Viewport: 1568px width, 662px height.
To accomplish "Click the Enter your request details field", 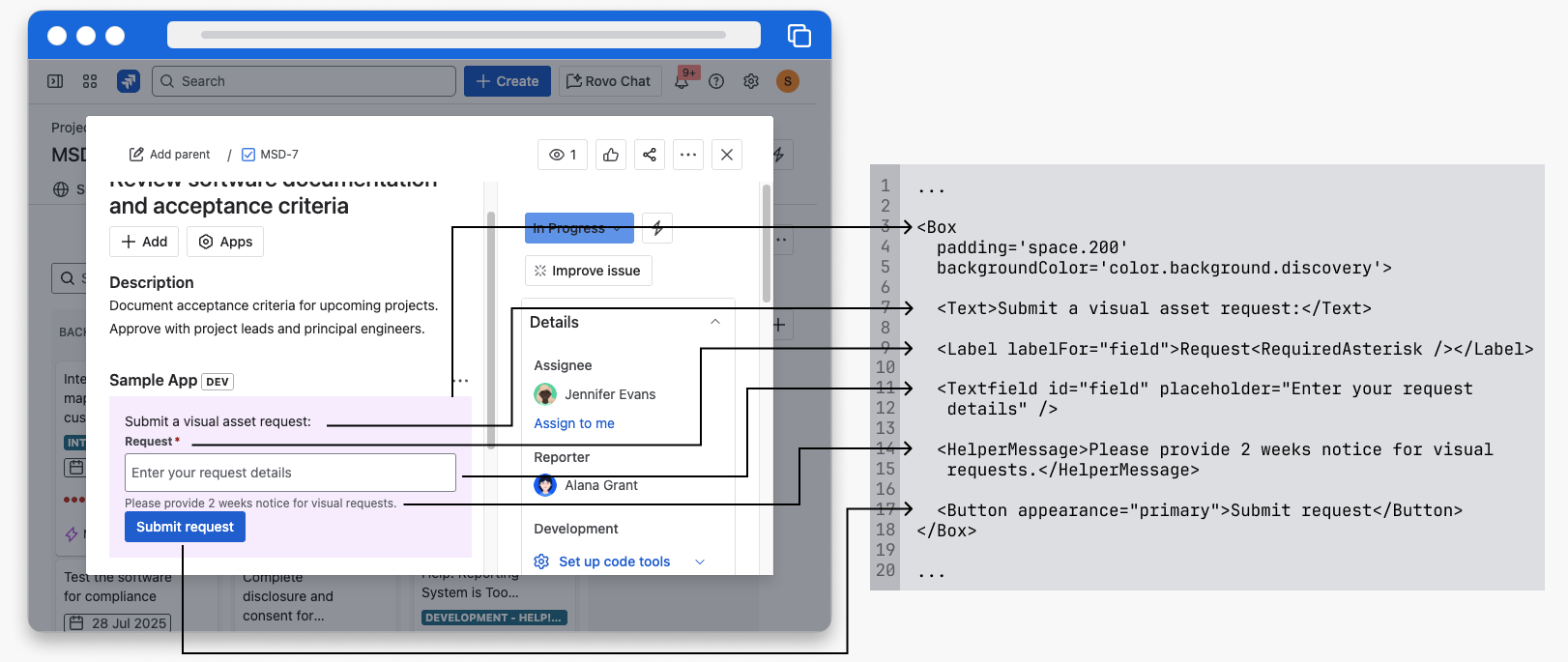I will 290,473.
